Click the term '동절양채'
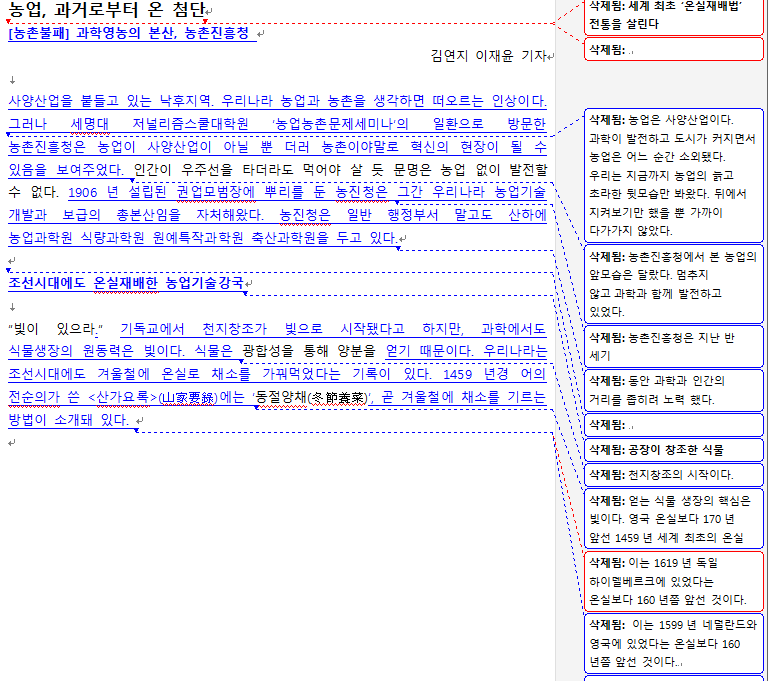 pos(281,397)
